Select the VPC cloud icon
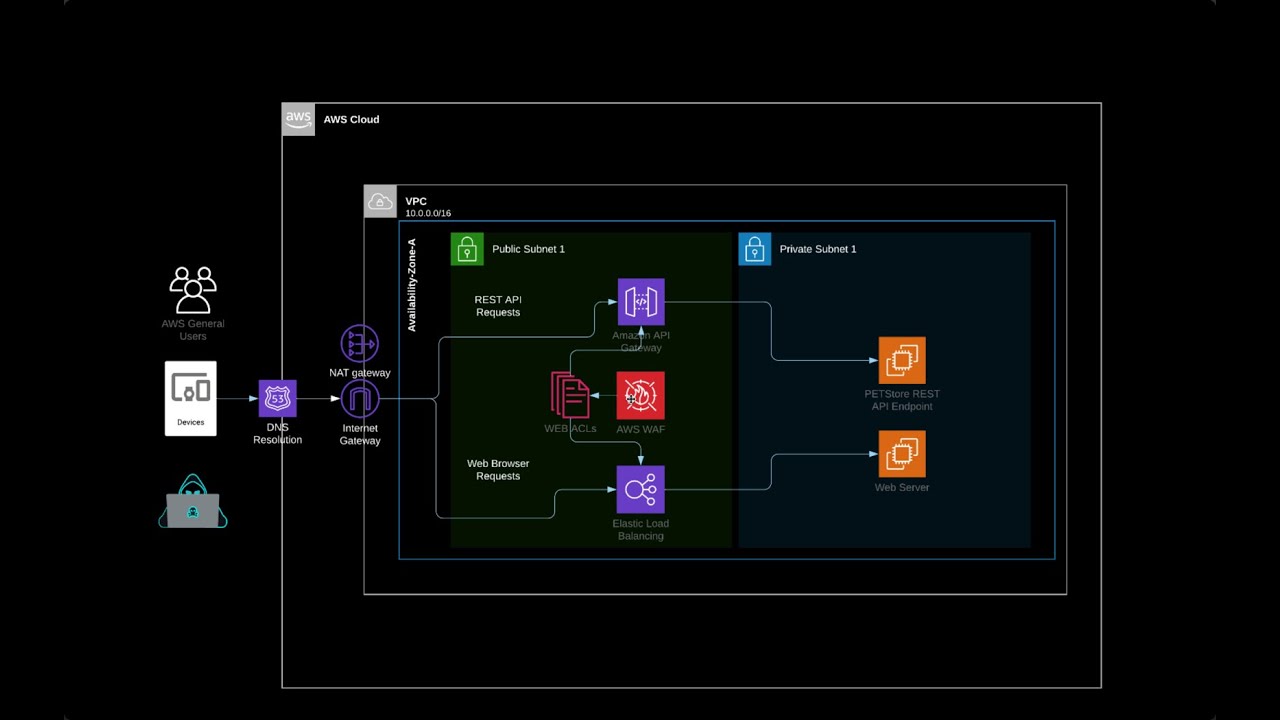 (380, 201)
